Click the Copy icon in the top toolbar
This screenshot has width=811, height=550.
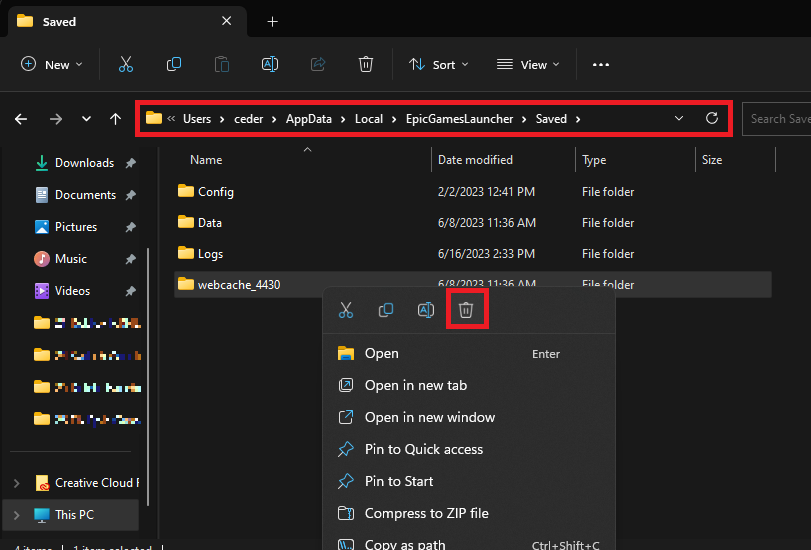(x=174, y=64)
